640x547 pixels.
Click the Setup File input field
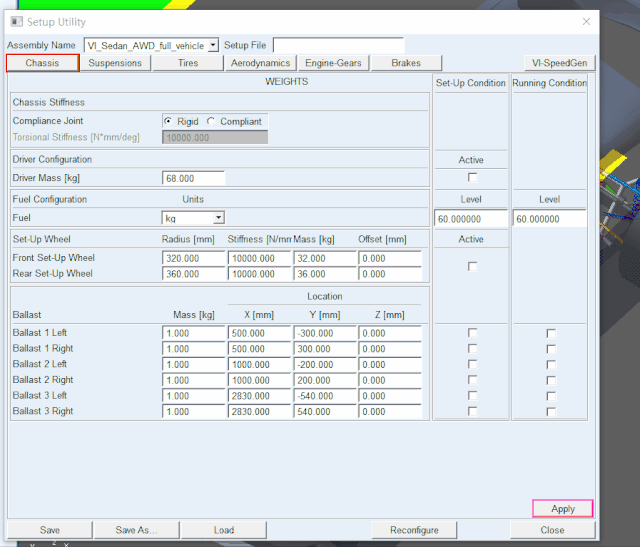tap(338, 45)
